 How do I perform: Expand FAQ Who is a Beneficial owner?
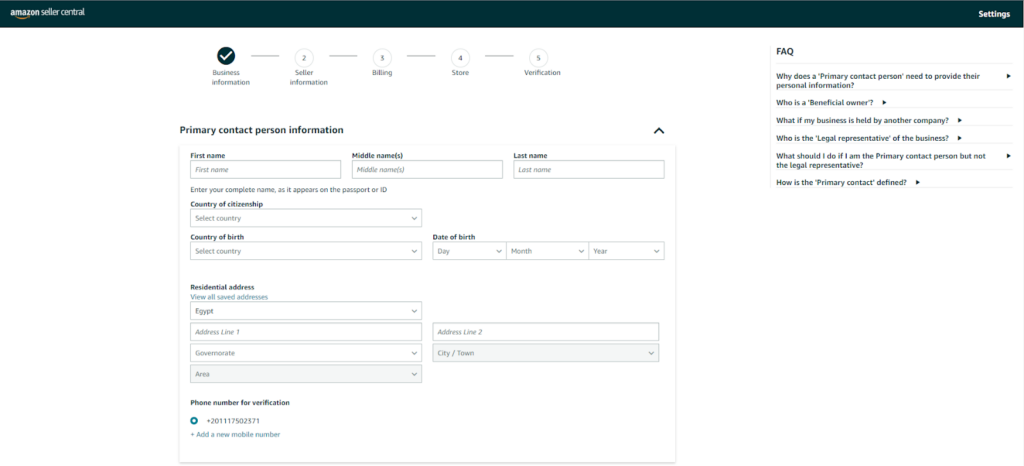click(x=831, y=102)
